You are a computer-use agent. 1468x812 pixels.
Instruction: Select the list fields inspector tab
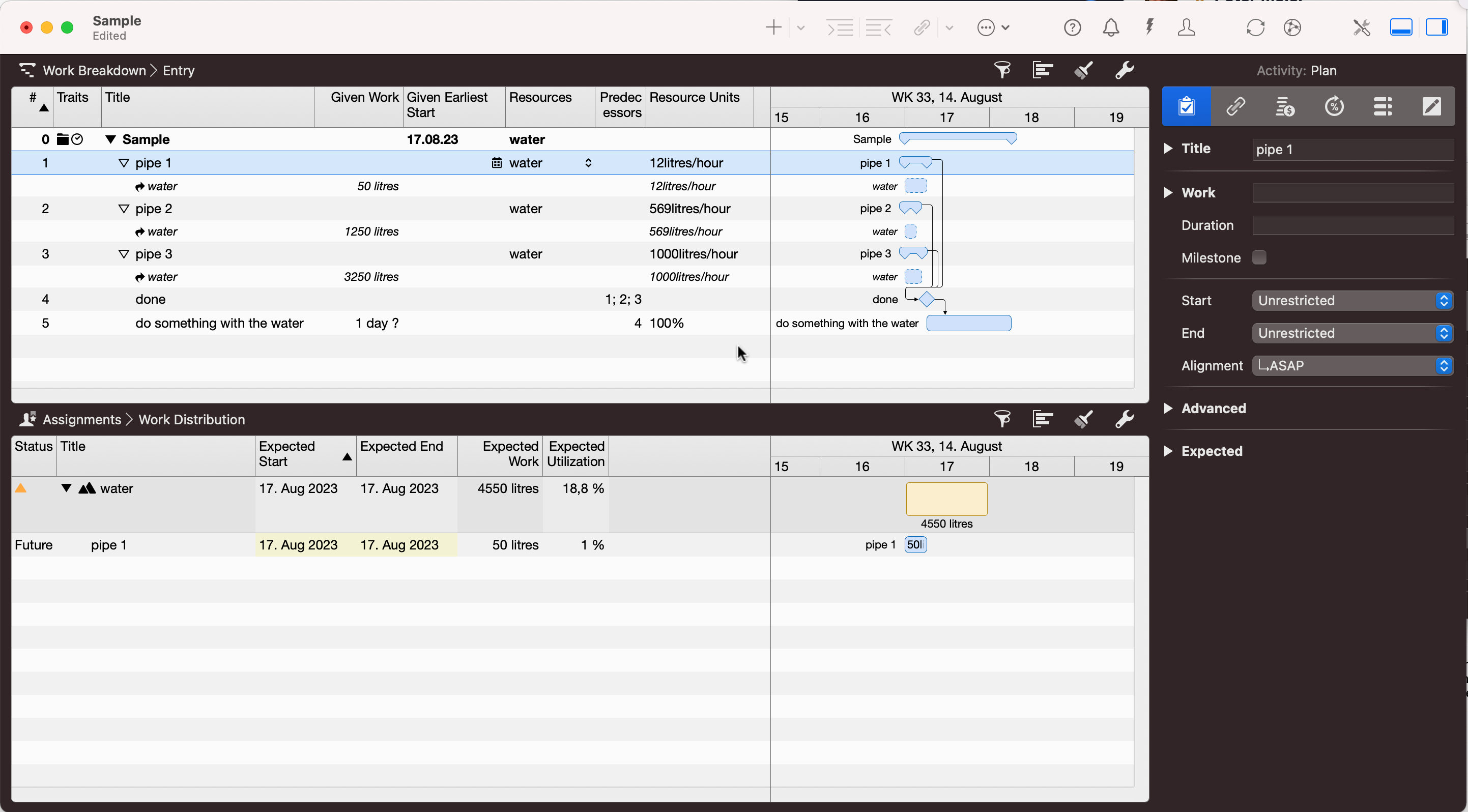tap(1383, 106)
